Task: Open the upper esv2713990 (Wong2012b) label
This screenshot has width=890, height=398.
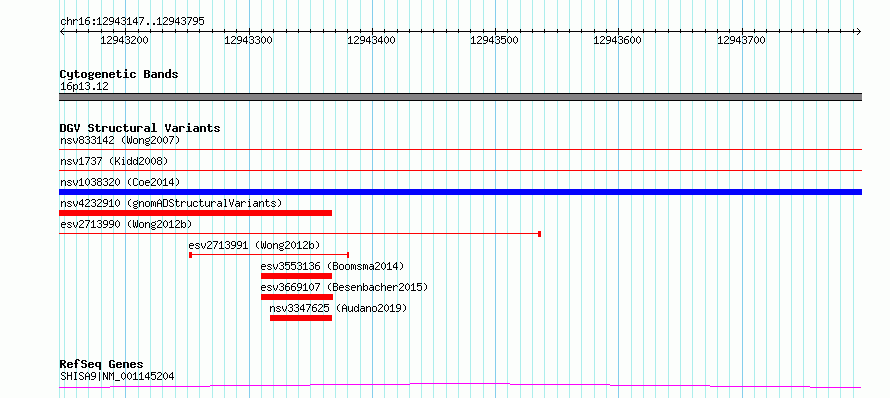Action: [126, 224]
